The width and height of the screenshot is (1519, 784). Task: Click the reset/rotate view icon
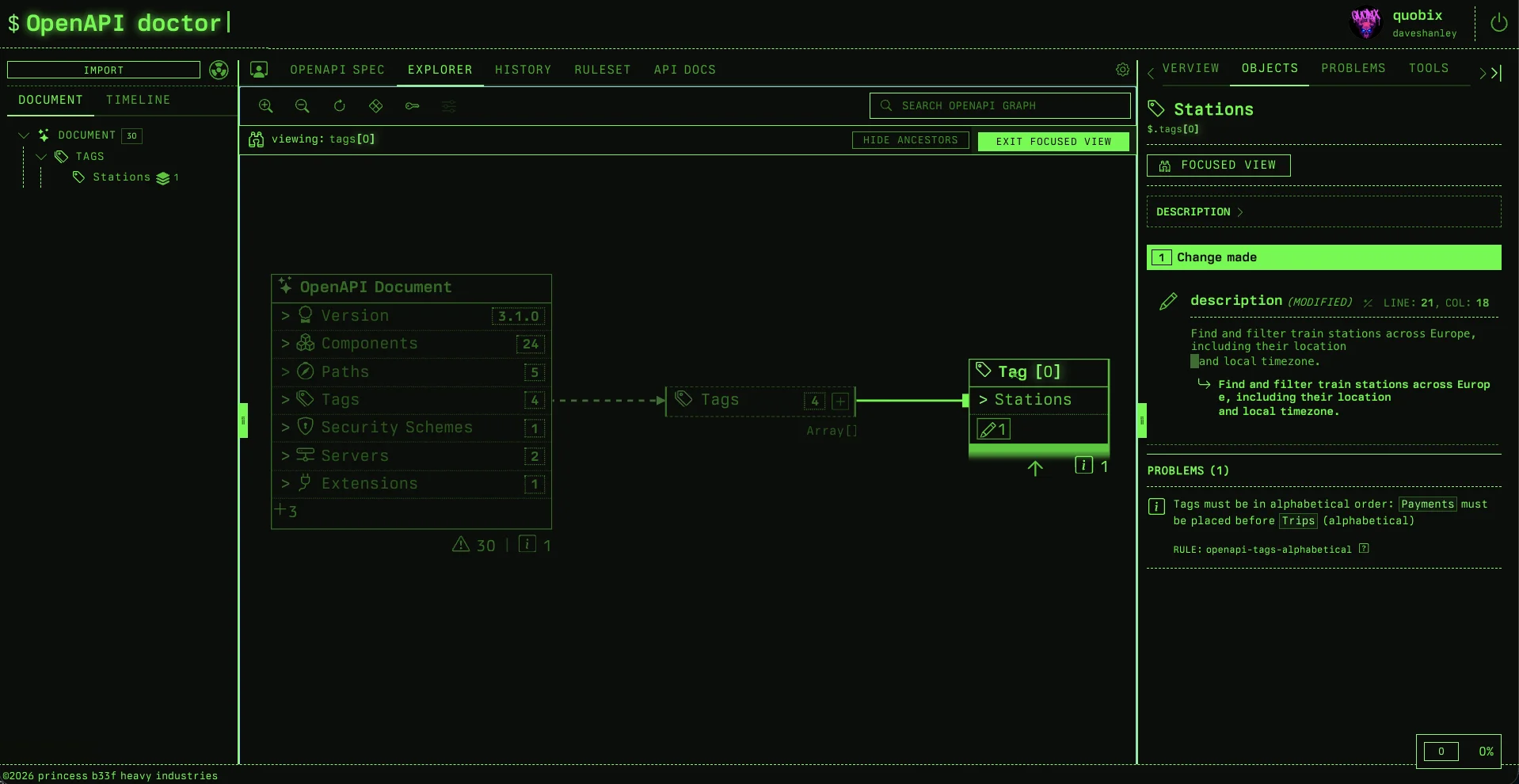pos(340,106)
